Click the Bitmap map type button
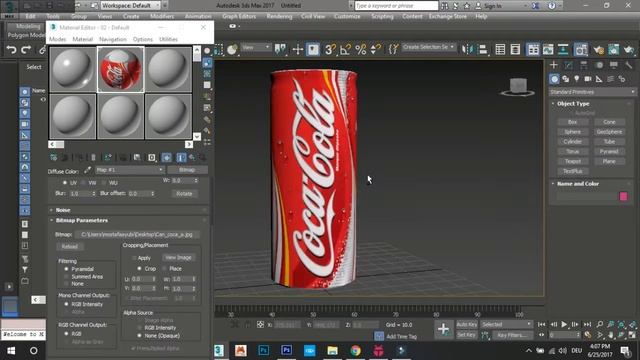 coord(187,170)
